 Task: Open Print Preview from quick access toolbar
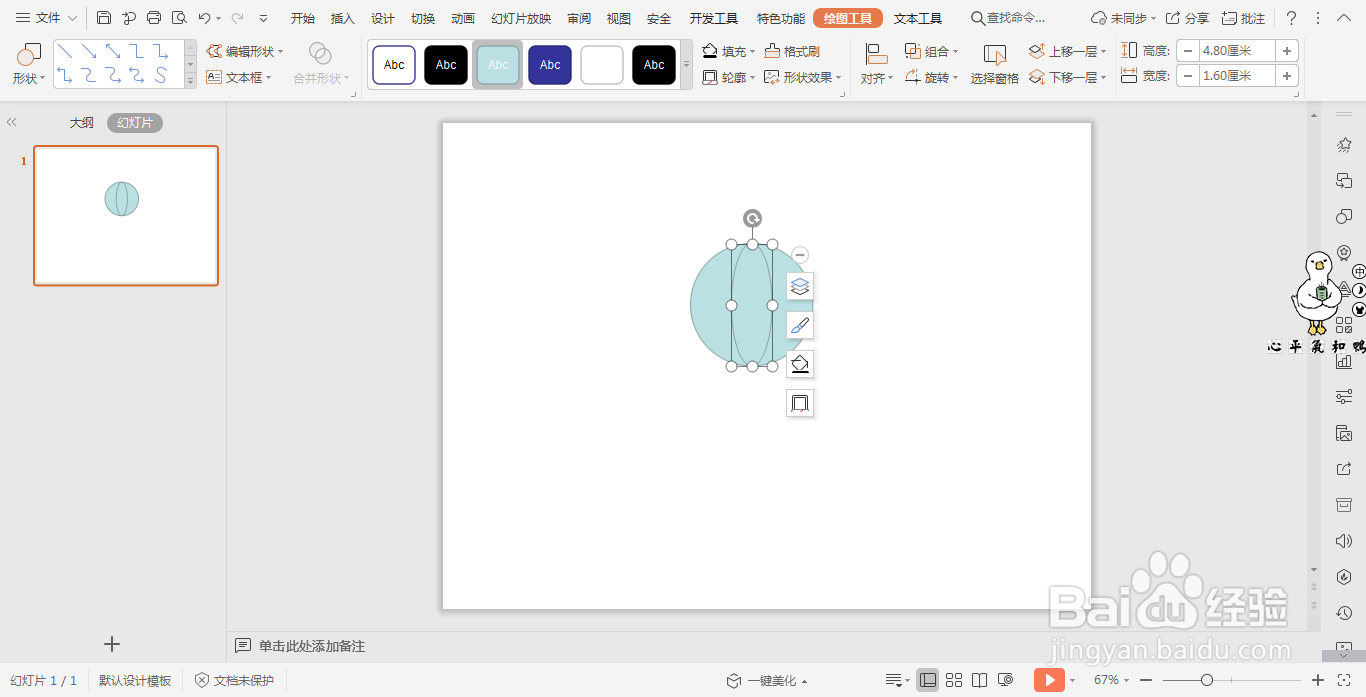179,18
